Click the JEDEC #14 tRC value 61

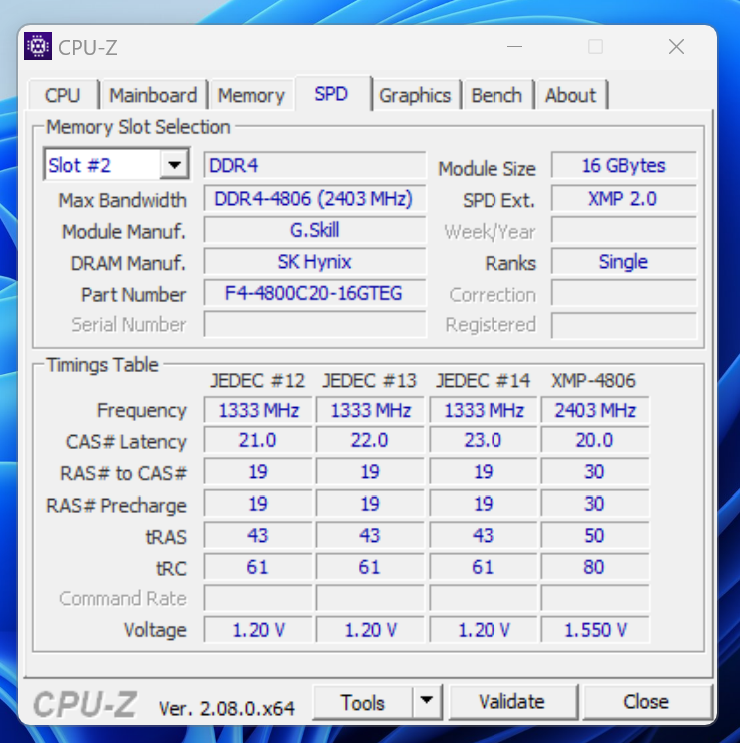(x=483, y=567)
